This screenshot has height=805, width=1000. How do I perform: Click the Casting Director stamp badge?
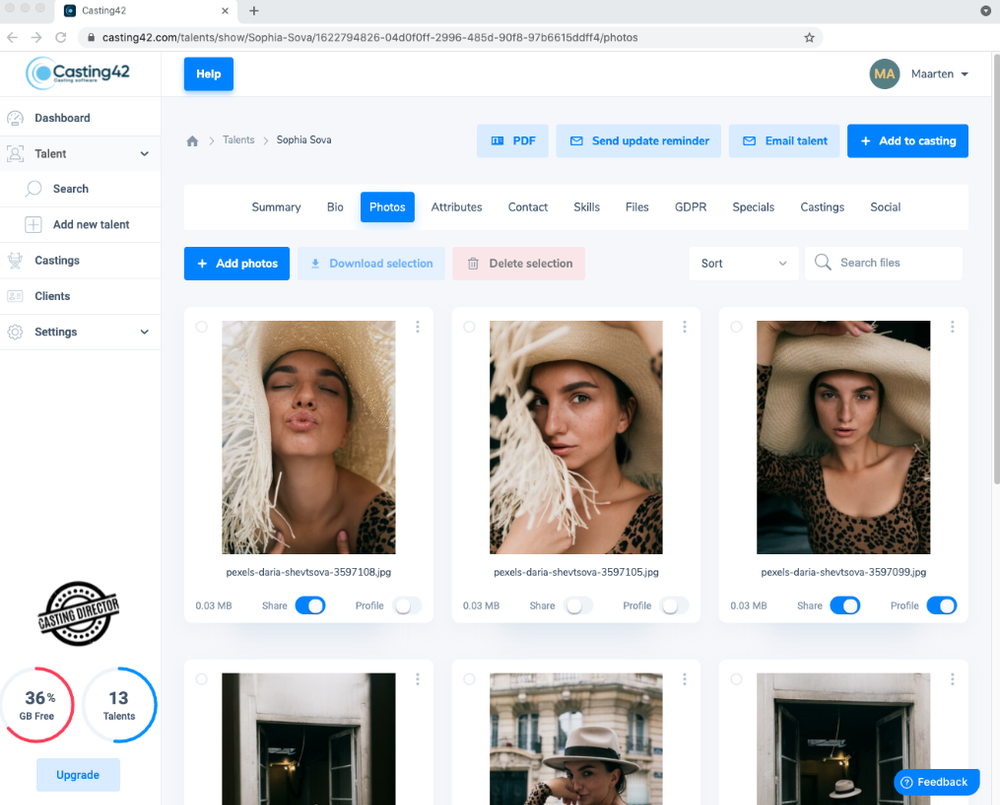coord(78,614)
